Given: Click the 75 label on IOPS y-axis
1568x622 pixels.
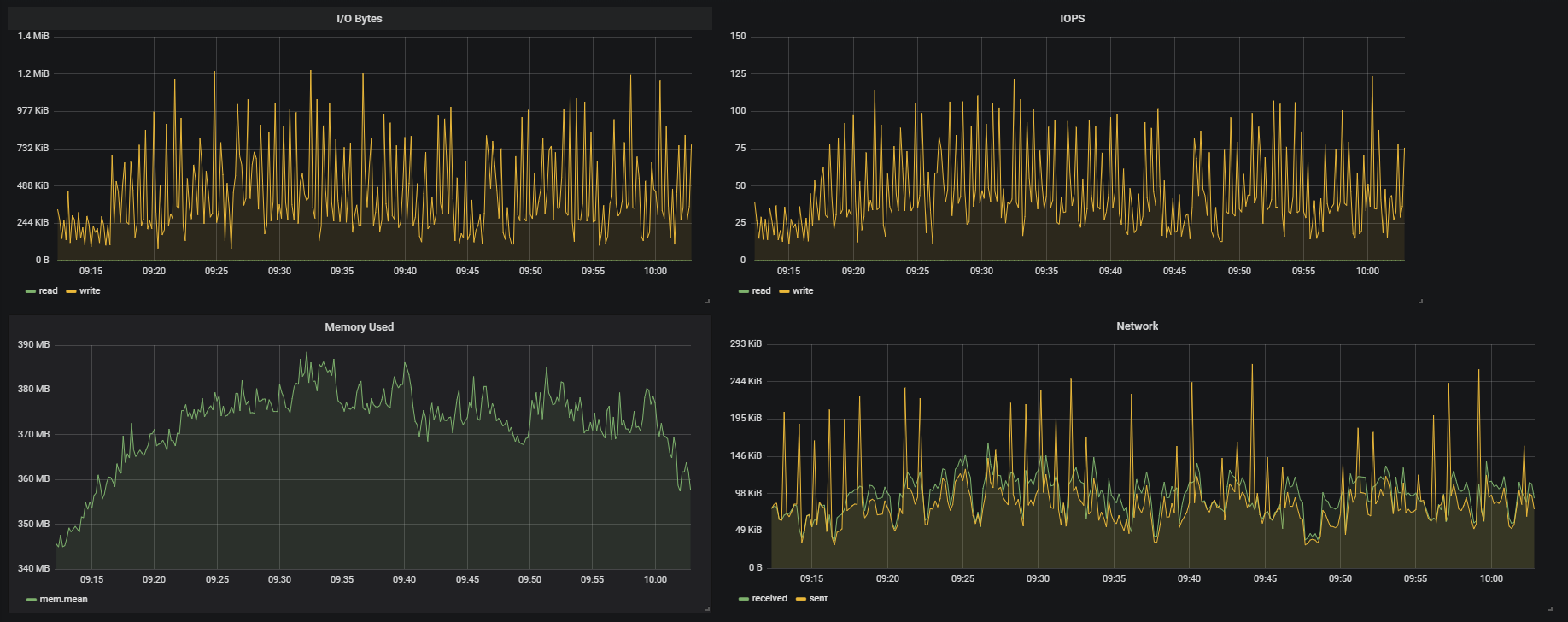Looking at the screenshot, I should [x=740, y=149].
